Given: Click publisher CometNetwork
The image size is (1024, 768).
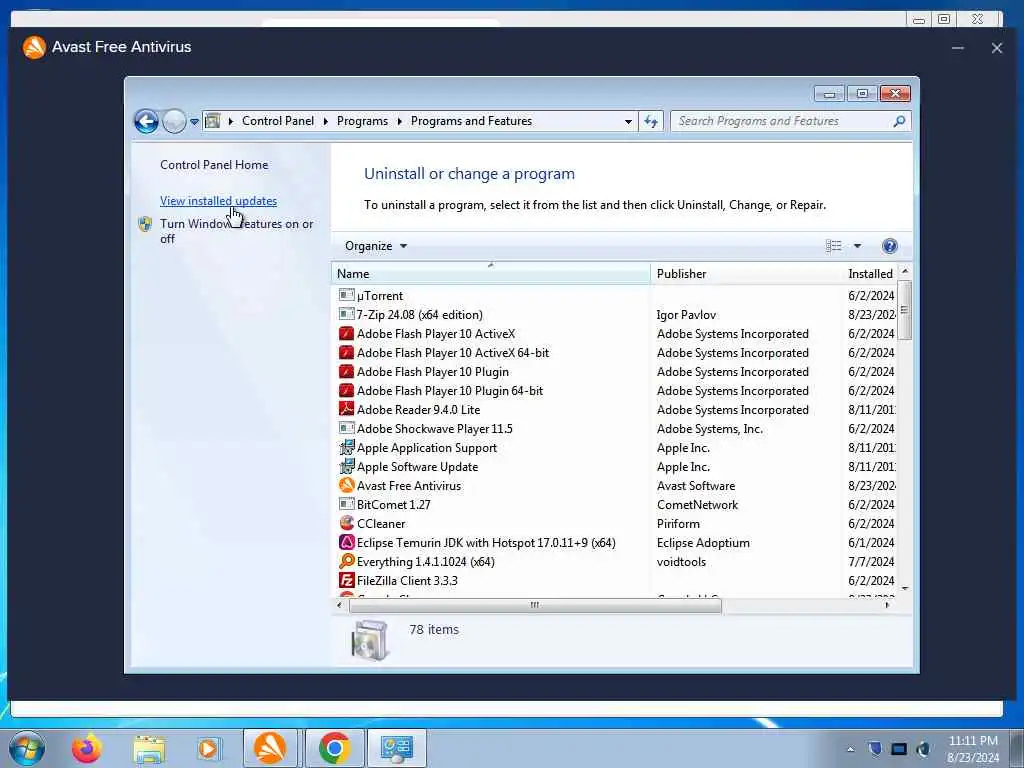Looking at the screenshot, I should (697, 505).
